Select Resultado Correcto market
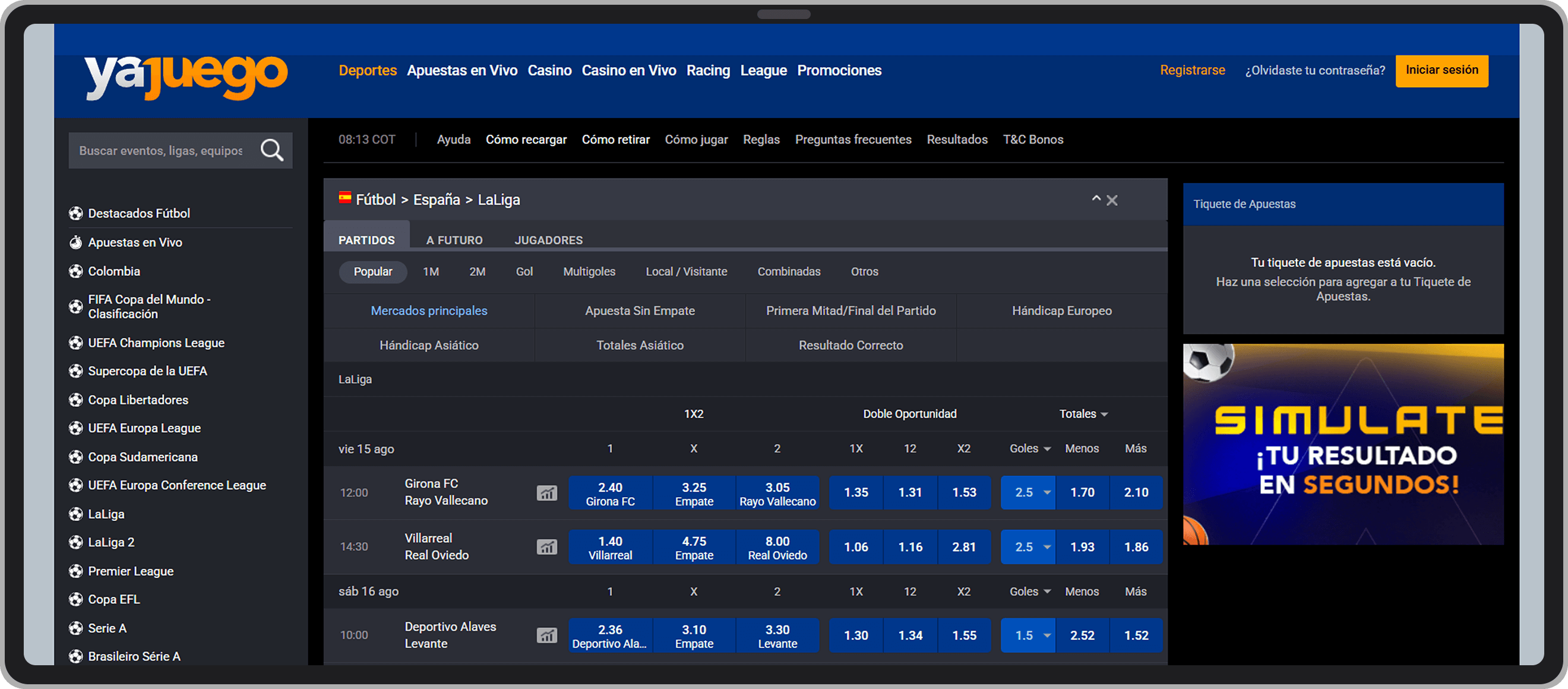The height and width of the screenshot is (689, 1568). pyautogui.click(x=851, y=345)
